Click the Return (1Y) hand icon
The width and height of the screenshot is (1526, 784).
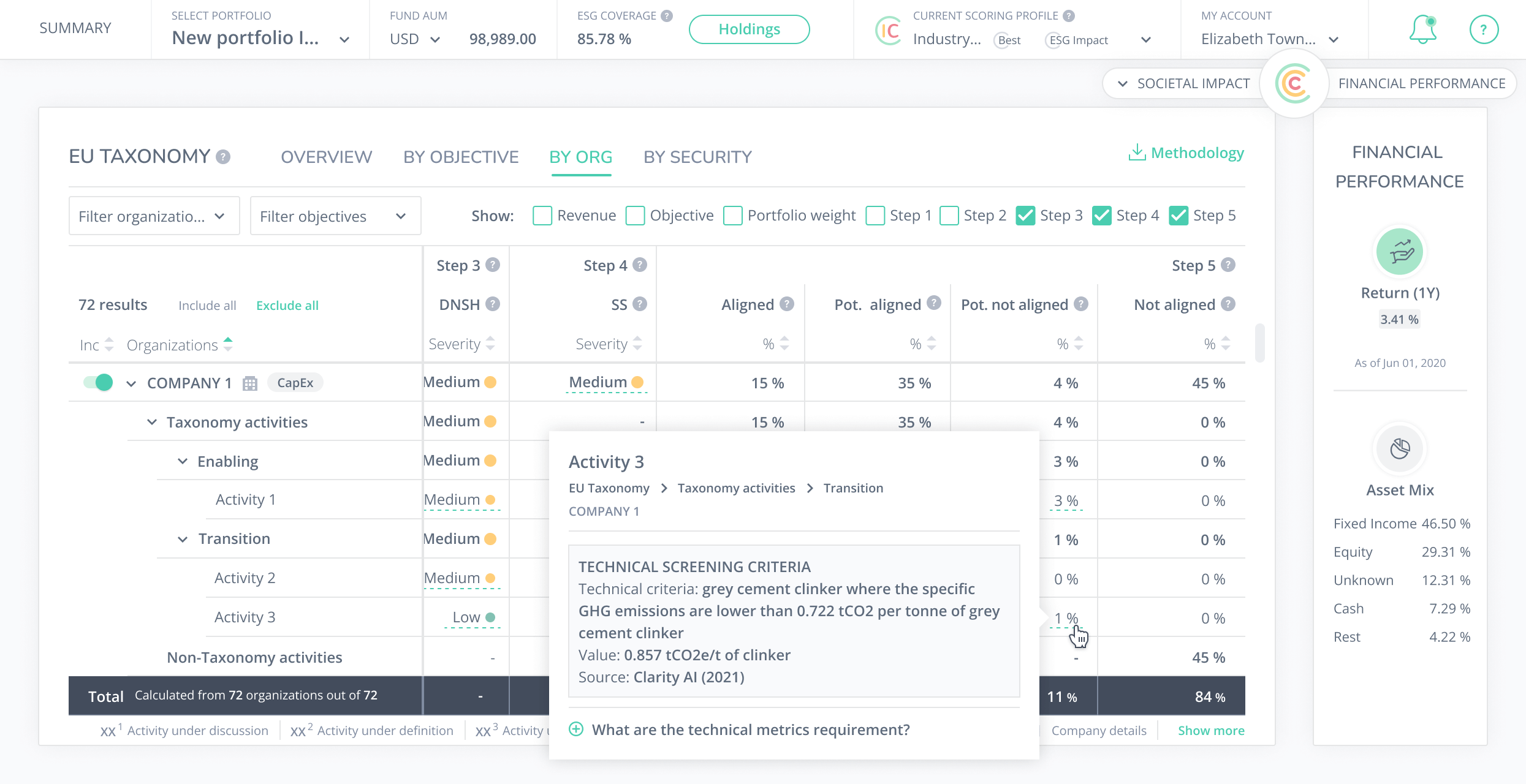(x=1400, y=252)
